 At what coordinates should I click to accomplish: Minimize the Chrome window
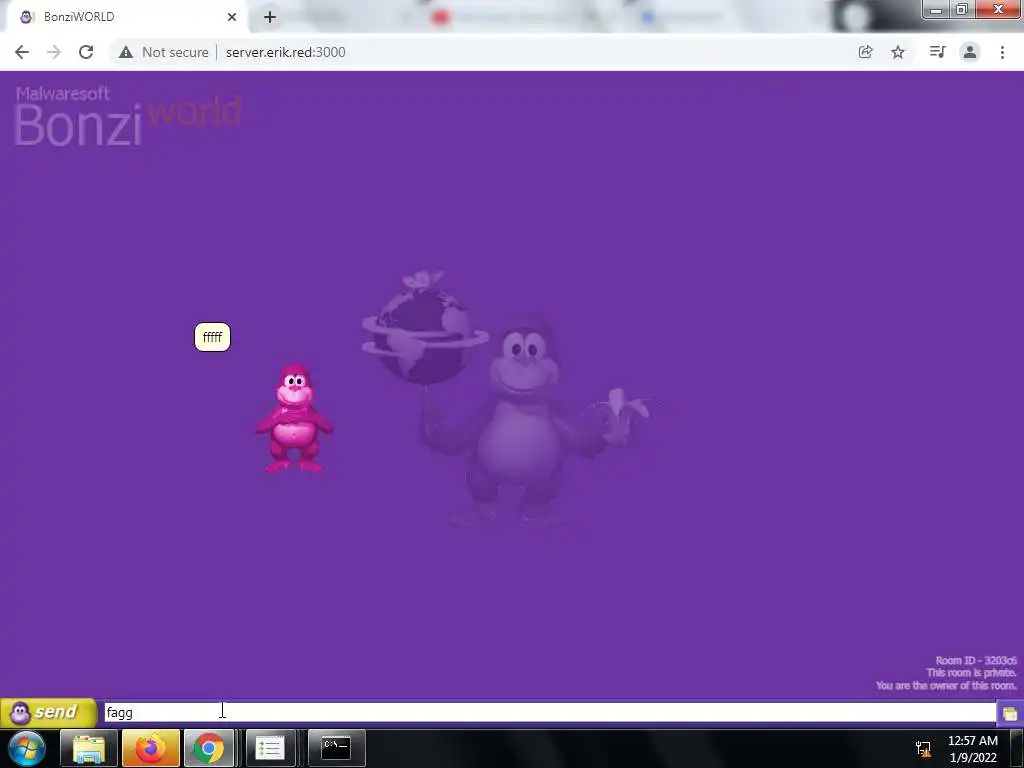tap(935, 9)
